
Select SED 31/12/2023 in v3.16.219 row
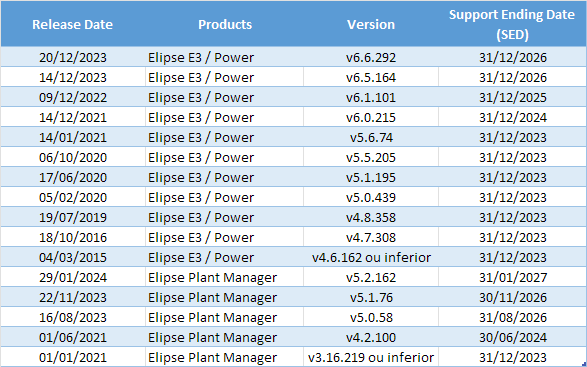[513, 357]
